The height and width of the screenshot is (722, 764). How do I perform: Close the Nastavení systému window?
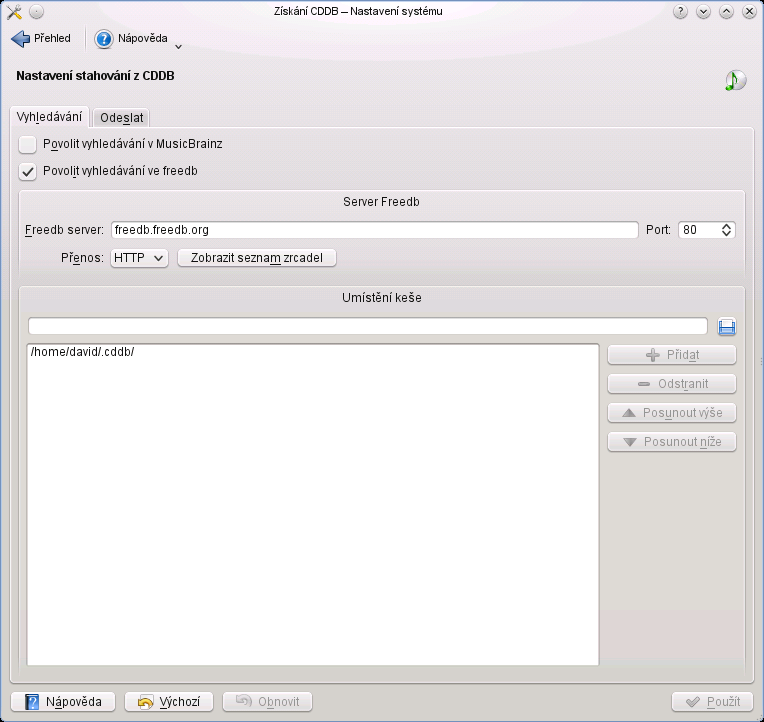[x=749, y=12]
